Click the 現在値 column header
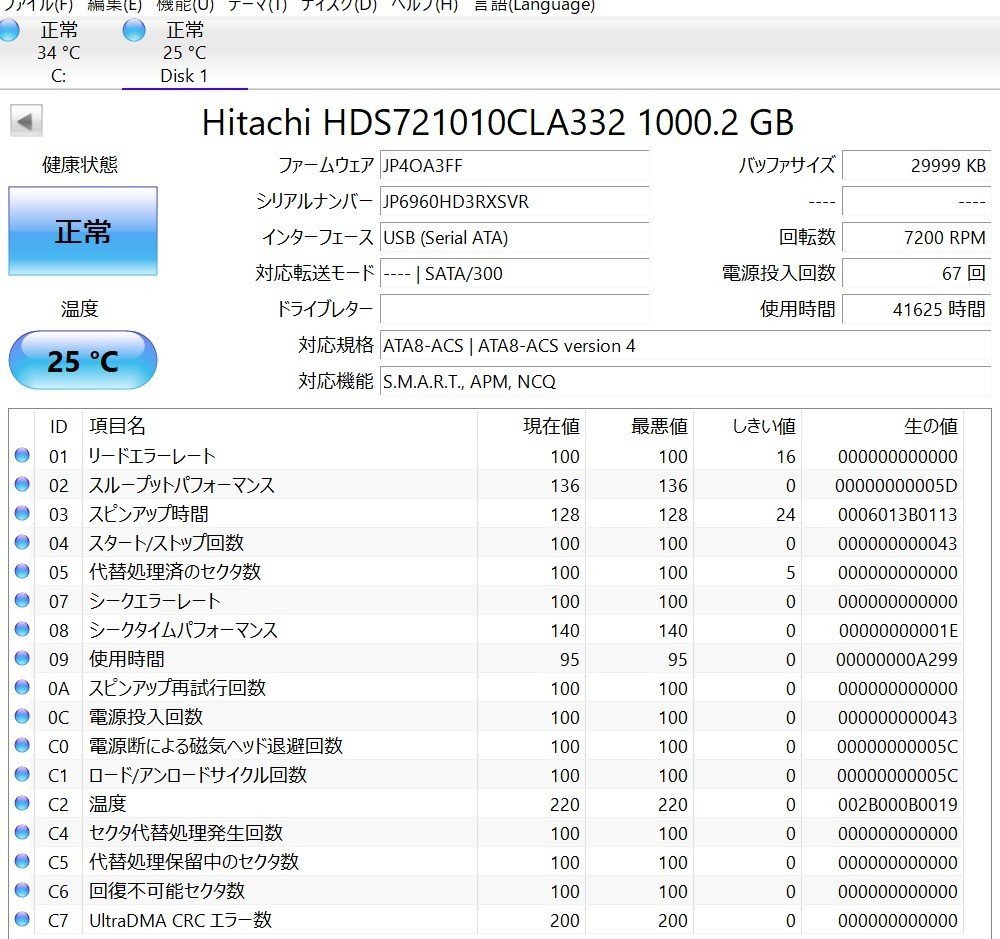Screen dimensions: 1000x939 tap(531, 426)
